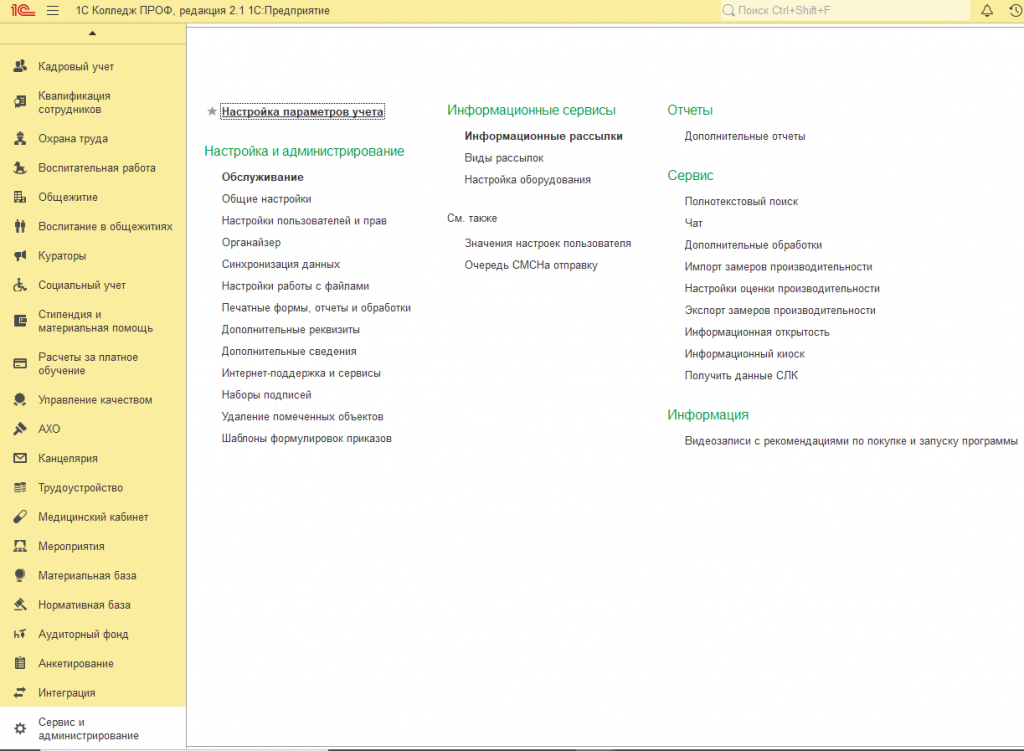
Task: Click the Расчеты за платное обучение card icon
Action: [x=20, y=364]
